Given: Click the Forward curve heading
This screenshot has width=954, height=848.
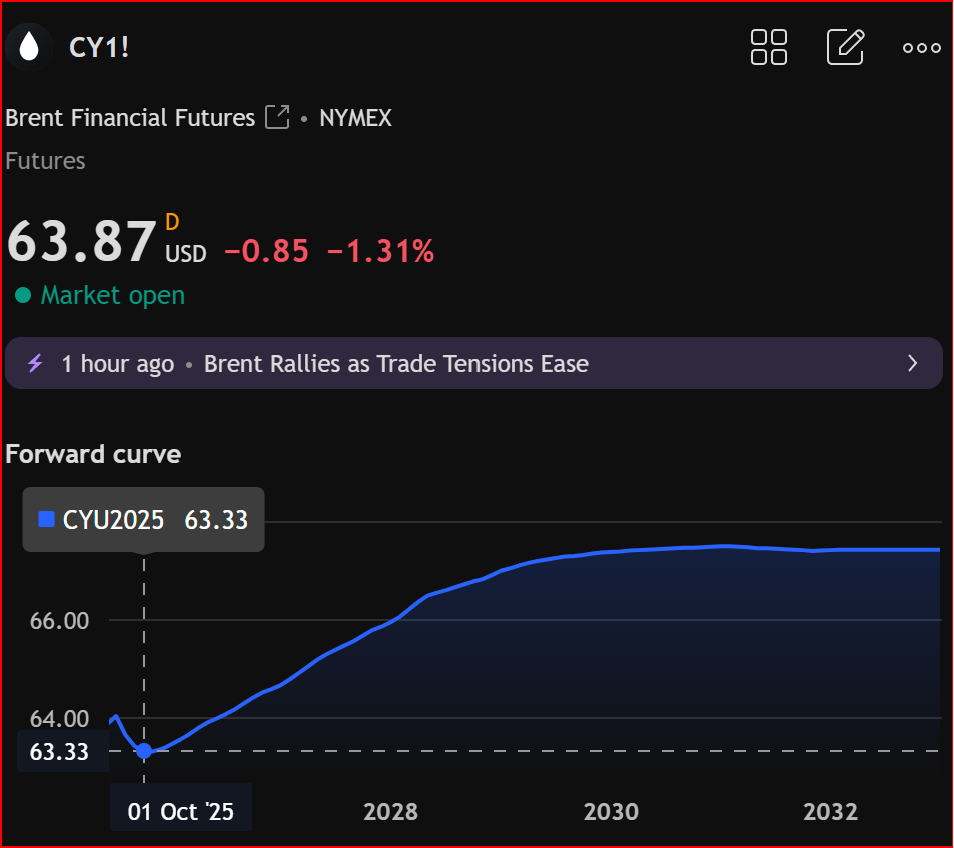Looking at the screenshot, I should pyautogui.click(x=93, y=454).
